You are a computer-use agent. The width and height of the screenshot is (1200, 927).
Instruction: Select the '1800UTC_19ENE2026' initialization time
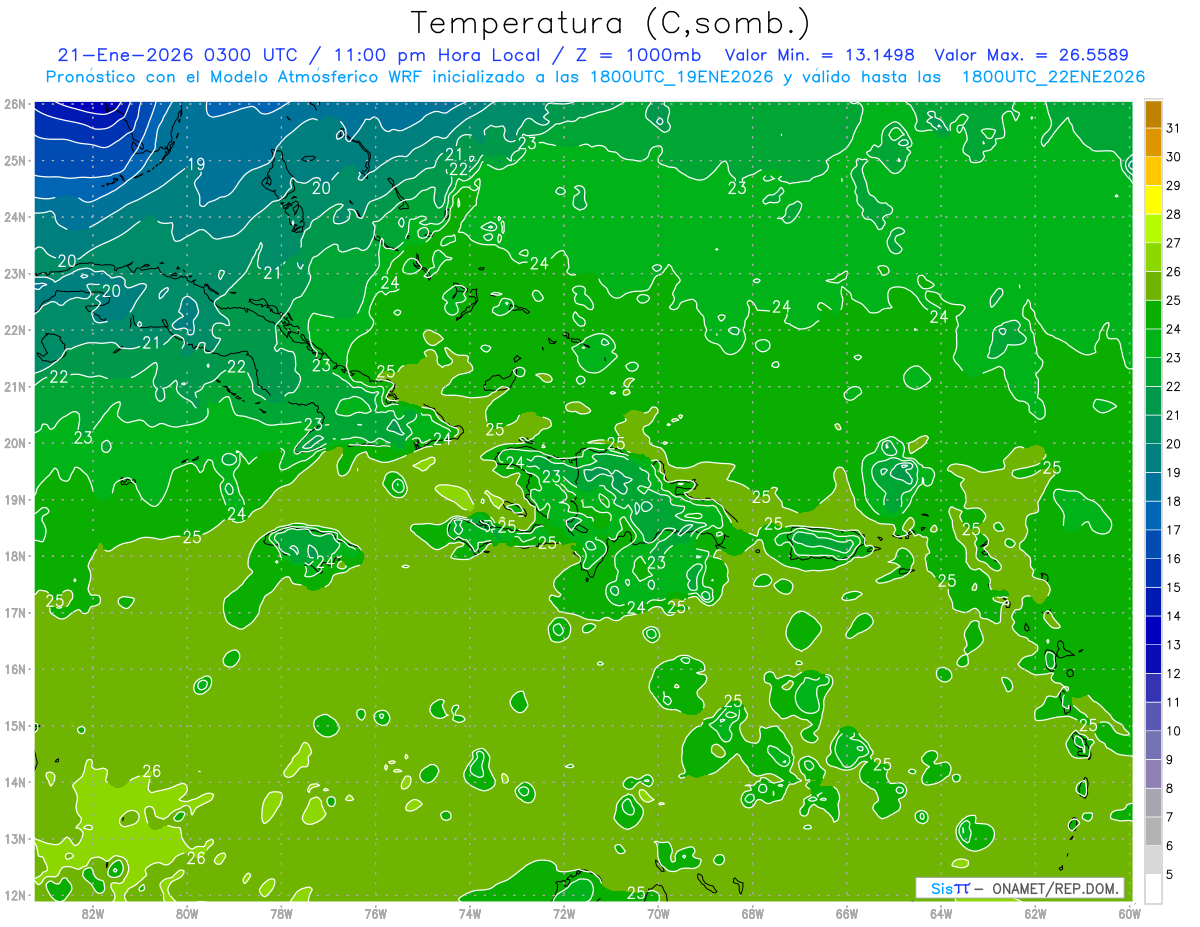tap(683, 77)
